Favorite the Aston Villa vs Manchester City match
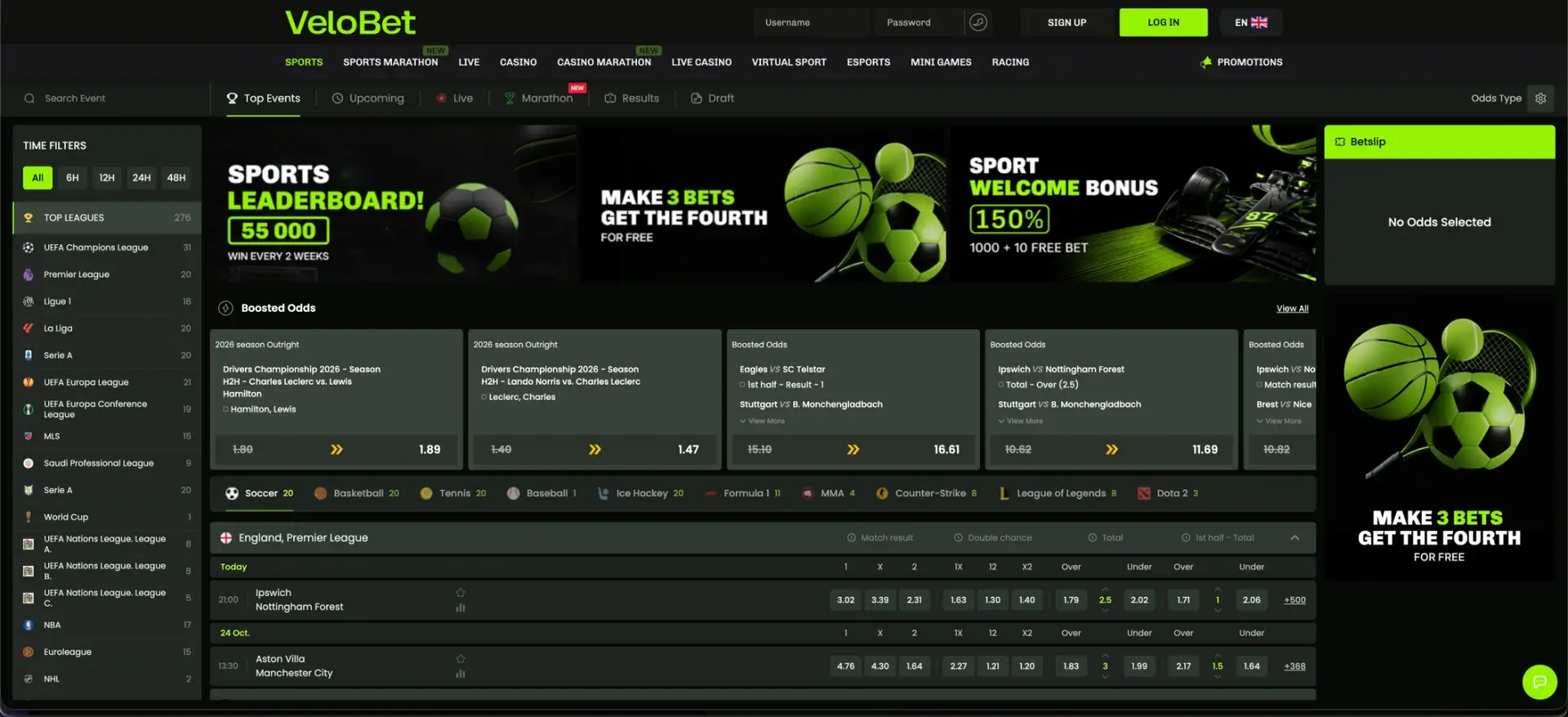 click(461, 658)
